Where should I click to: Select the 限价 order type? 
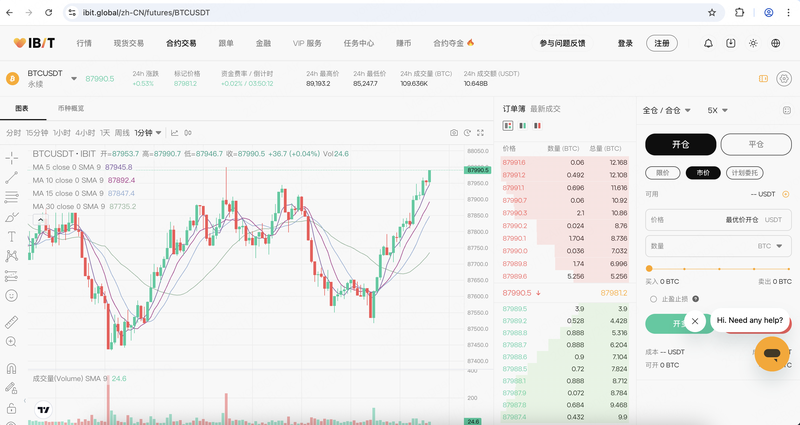click(663, 173)
